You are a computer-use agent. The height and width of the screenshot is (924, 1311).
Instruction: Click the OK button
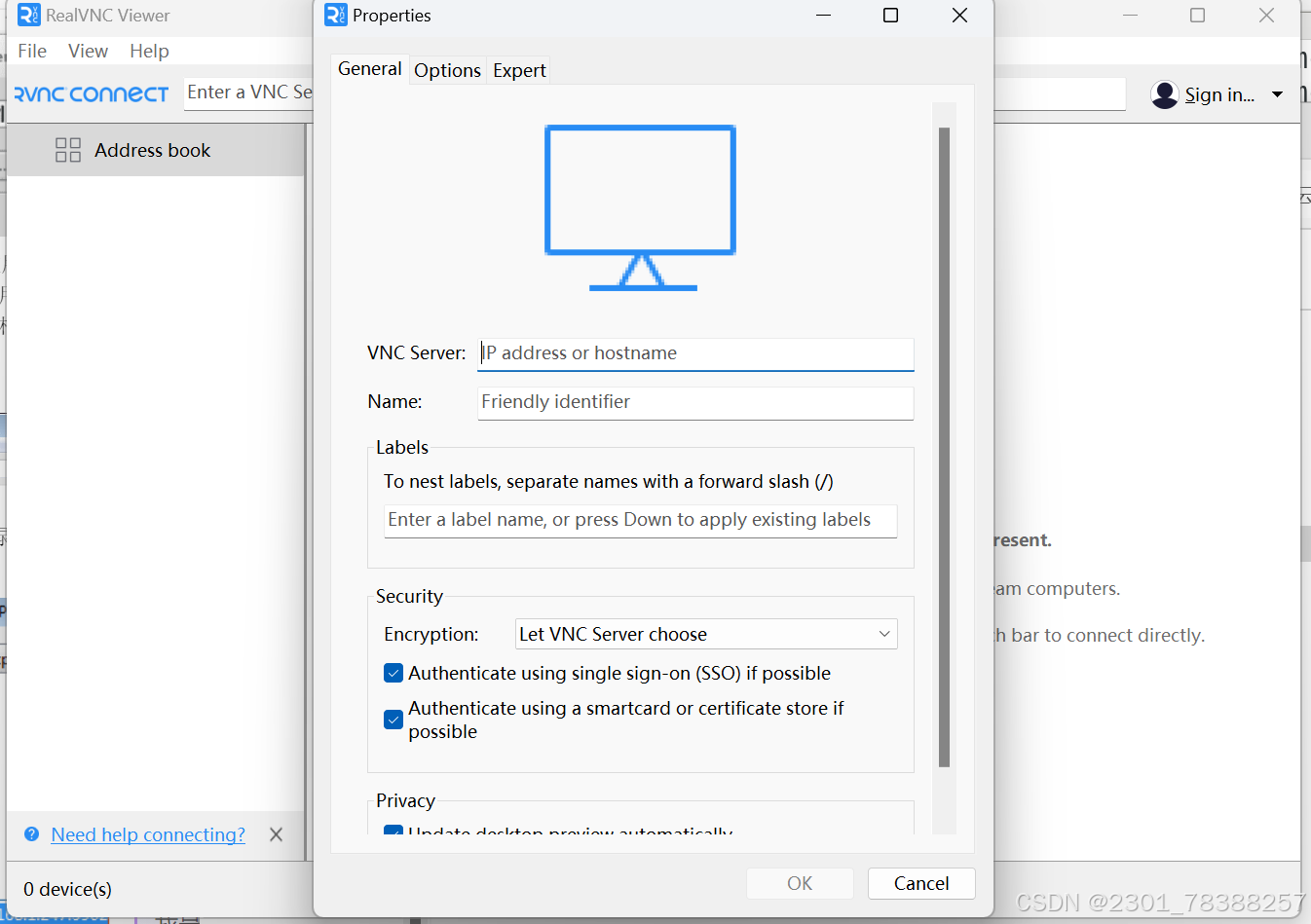coord(800,883)
